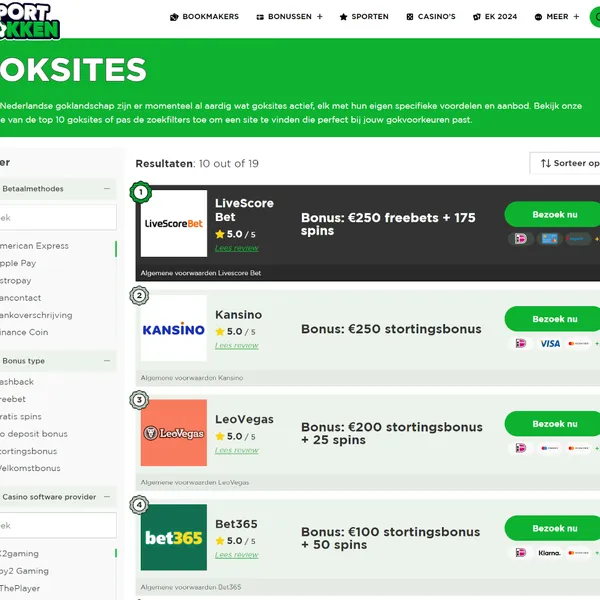Click the LeoVegas star rating
Viewport: 600px width, 600px height.
235,436
